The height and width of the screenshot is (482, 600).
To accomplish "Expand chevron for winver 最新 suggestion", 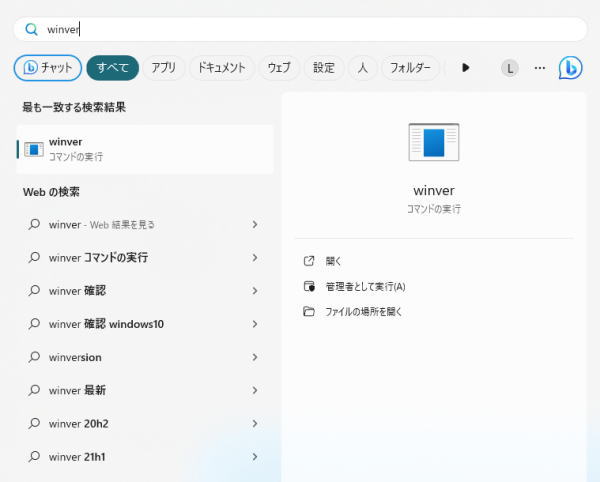I will click(255, 390).
